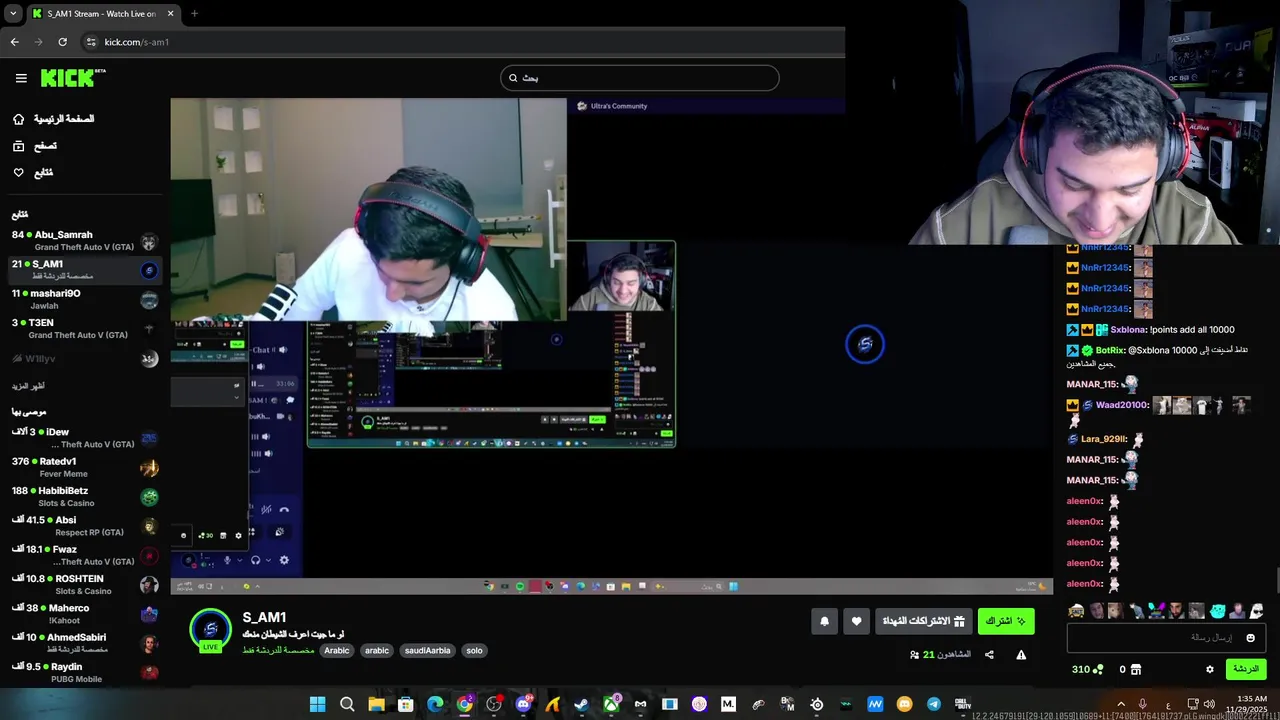This screenshot has width=1280, height=720.
Task: Click Sxblona username in chat
Action: [1128, 330]
